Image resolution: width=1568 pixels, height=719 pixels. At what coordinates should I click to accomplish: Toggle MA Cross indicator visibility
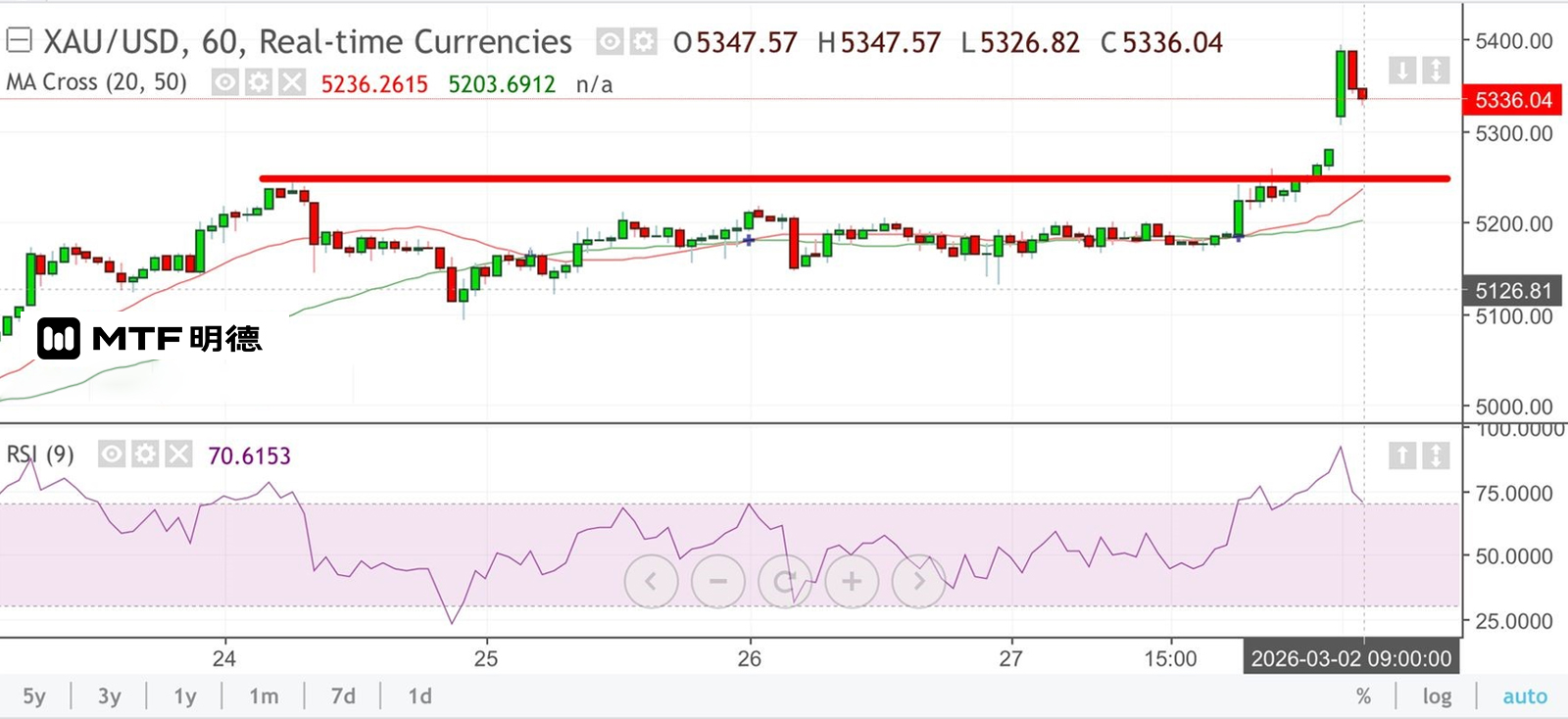coord(225,82)
